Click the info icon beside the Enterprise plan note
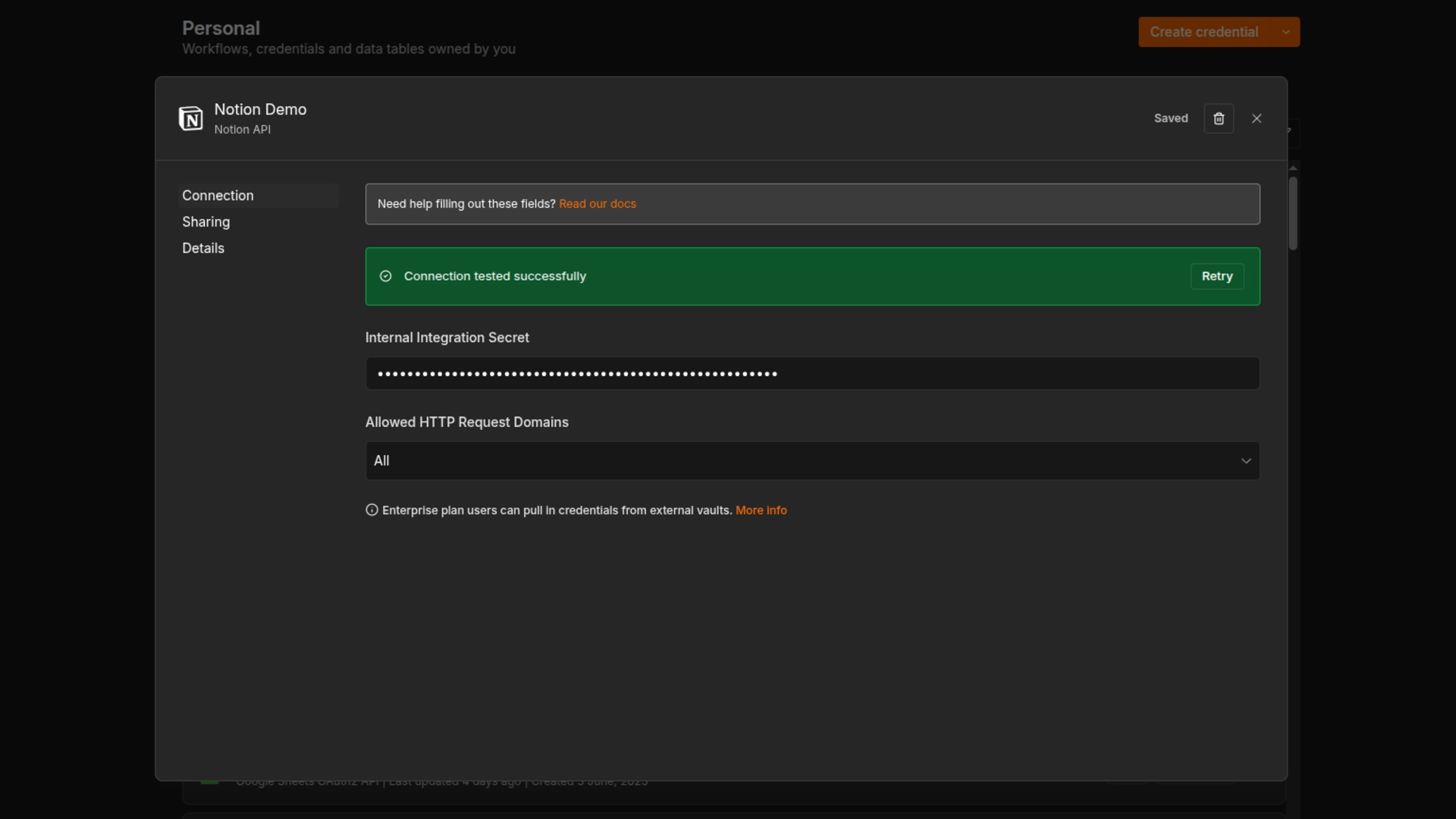The image size is (1456, 819). pyautogui.click(x=372, y=510)
